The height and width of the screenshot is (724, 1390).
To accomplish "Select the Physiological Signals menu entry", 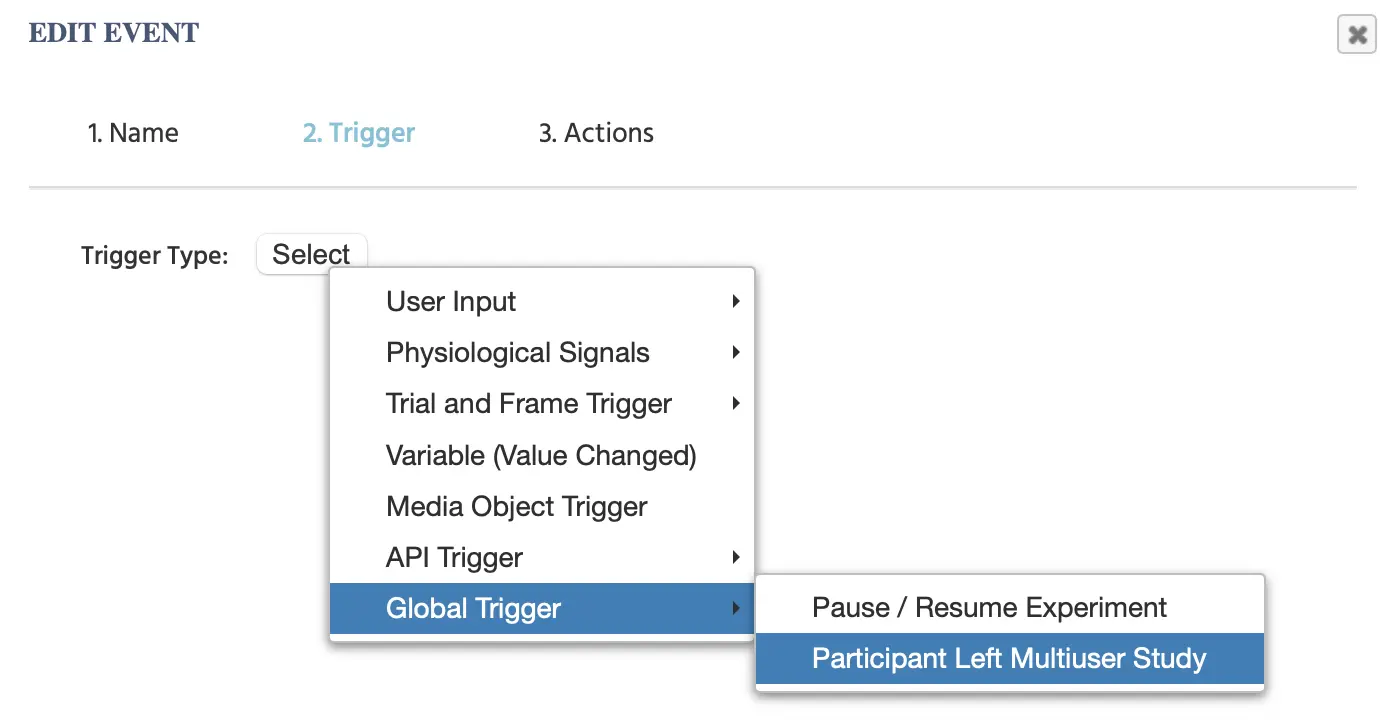I will pos(517,353).
